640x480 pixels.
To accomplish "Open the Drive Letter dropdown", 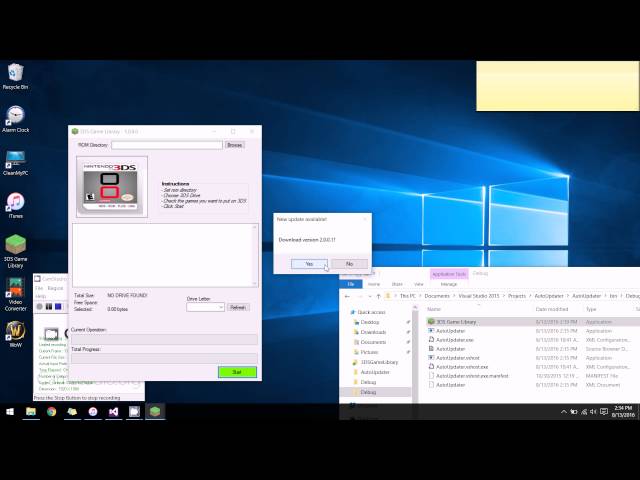I will click(205, 307).
